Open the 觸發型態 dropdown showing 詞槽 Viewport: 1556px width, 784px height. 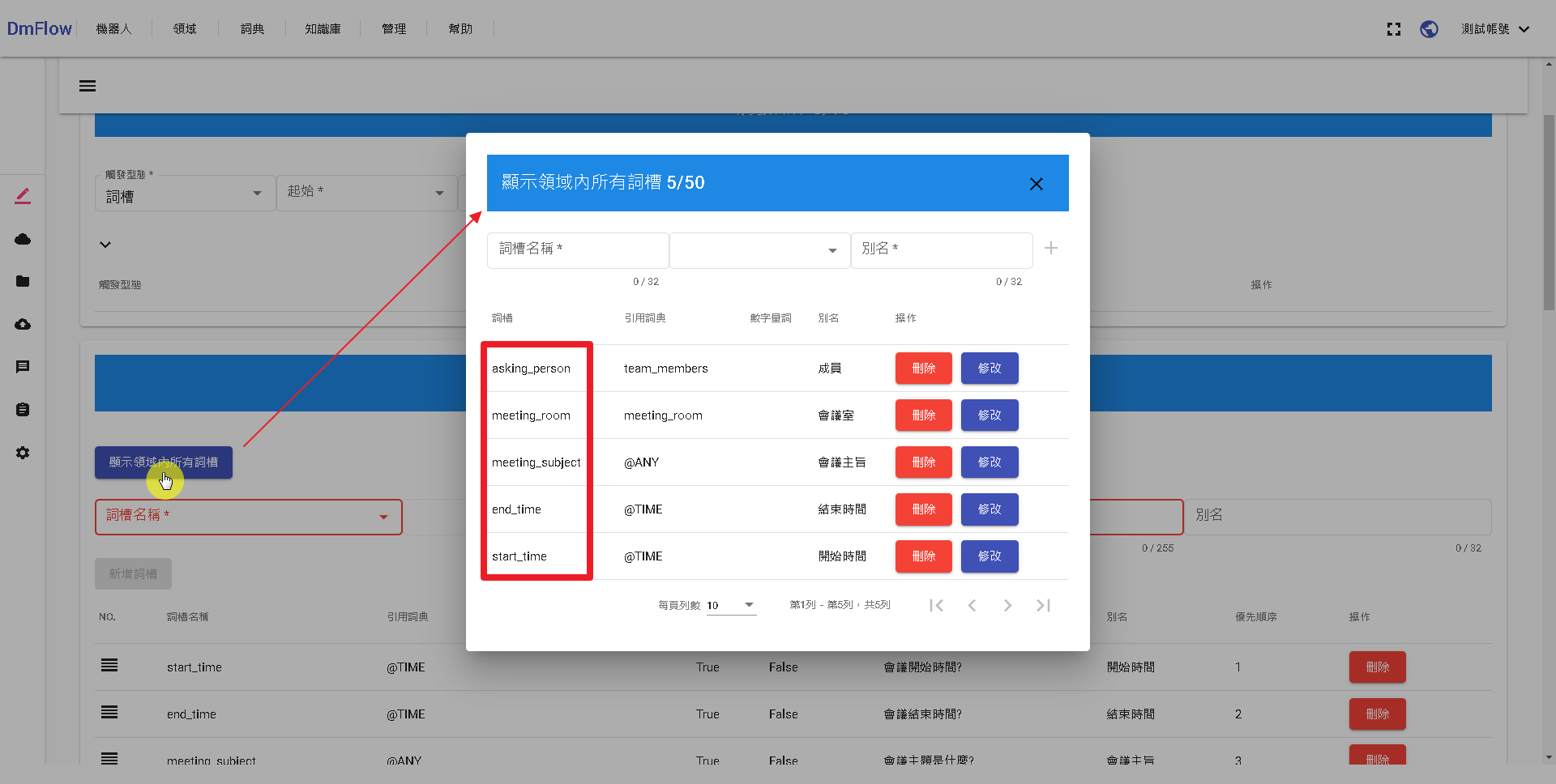coord(185,194)
